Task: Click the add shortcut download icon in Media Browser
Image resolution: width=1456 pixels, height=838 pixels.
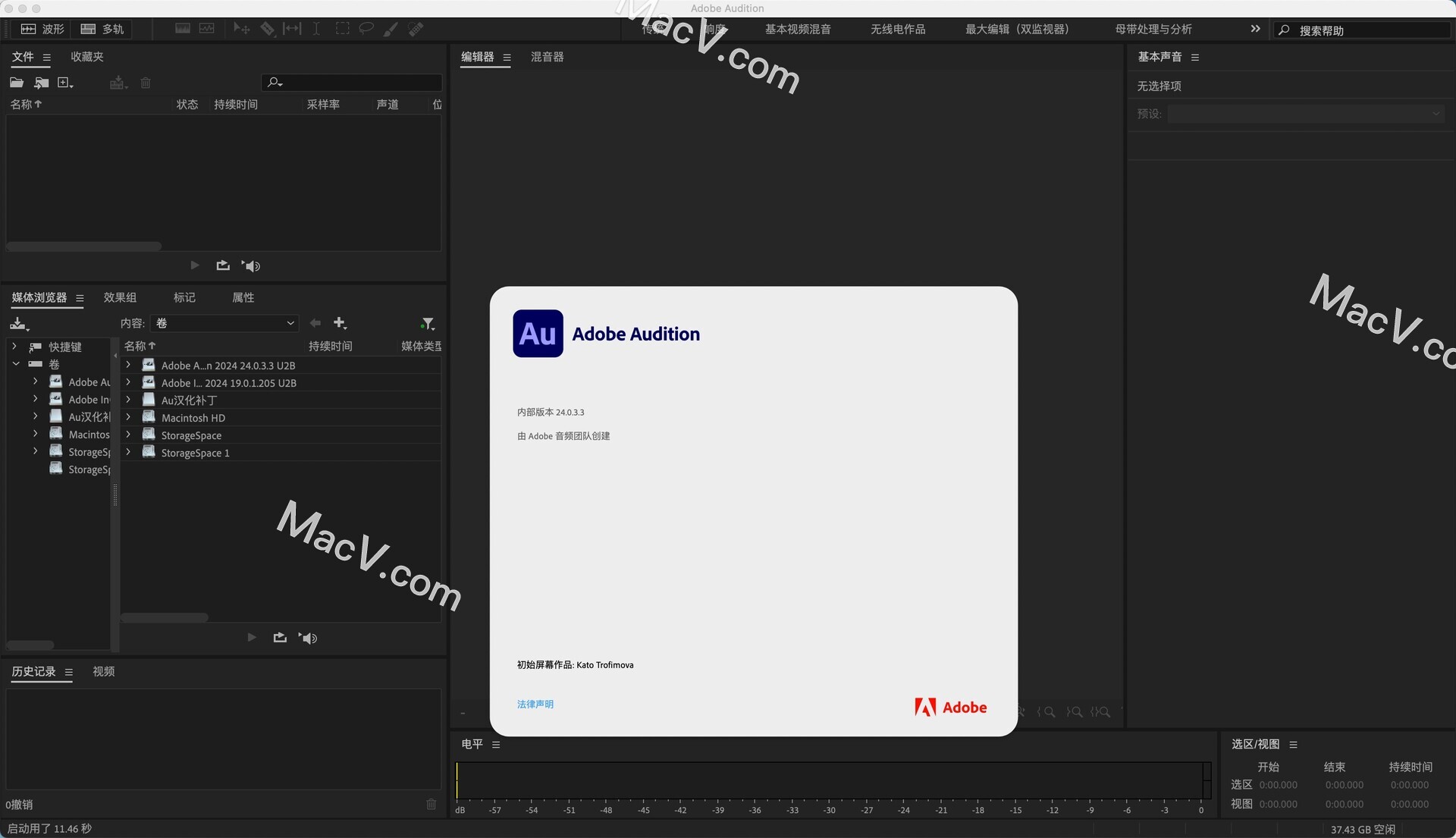Action: (19, 324)
